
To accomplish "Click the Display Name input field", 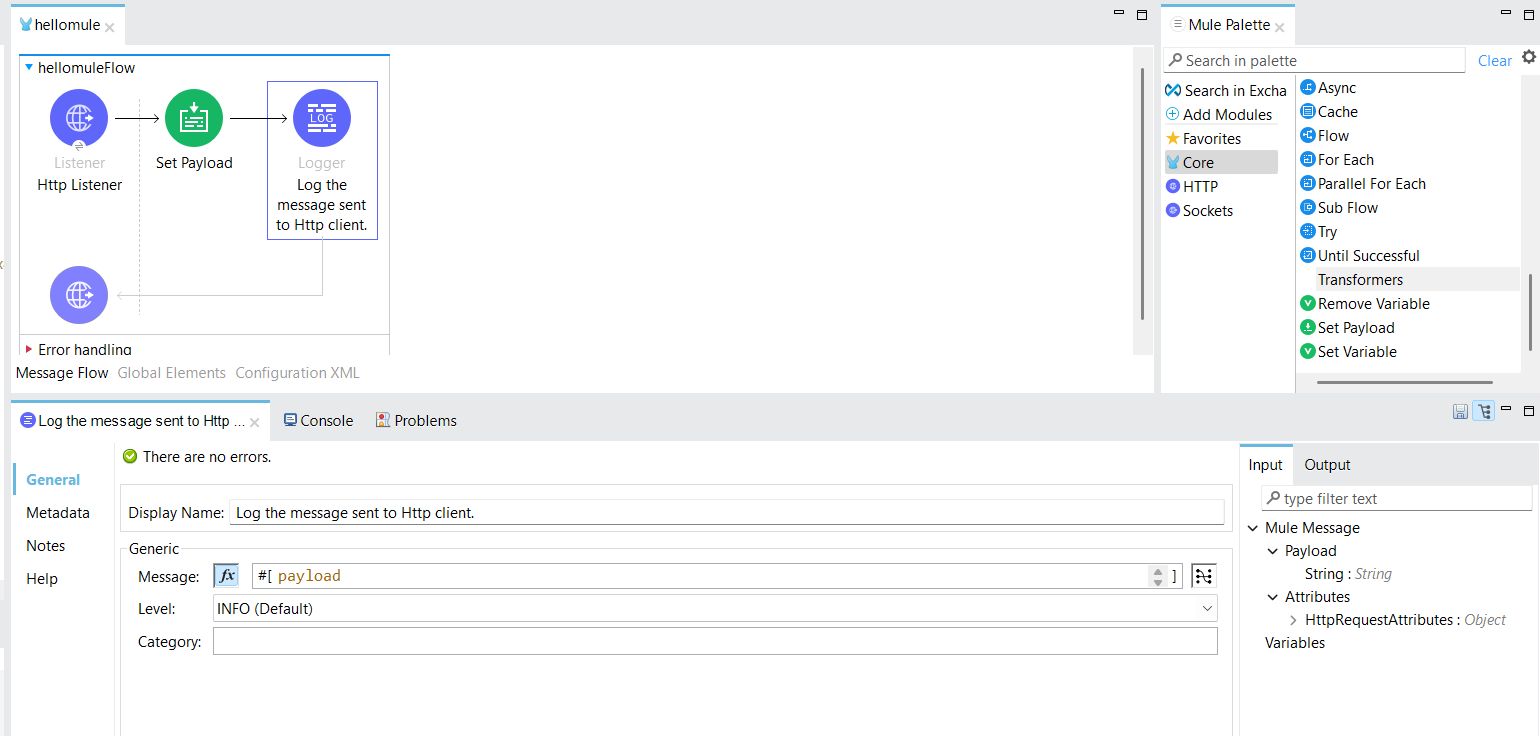I will [727, 512].
